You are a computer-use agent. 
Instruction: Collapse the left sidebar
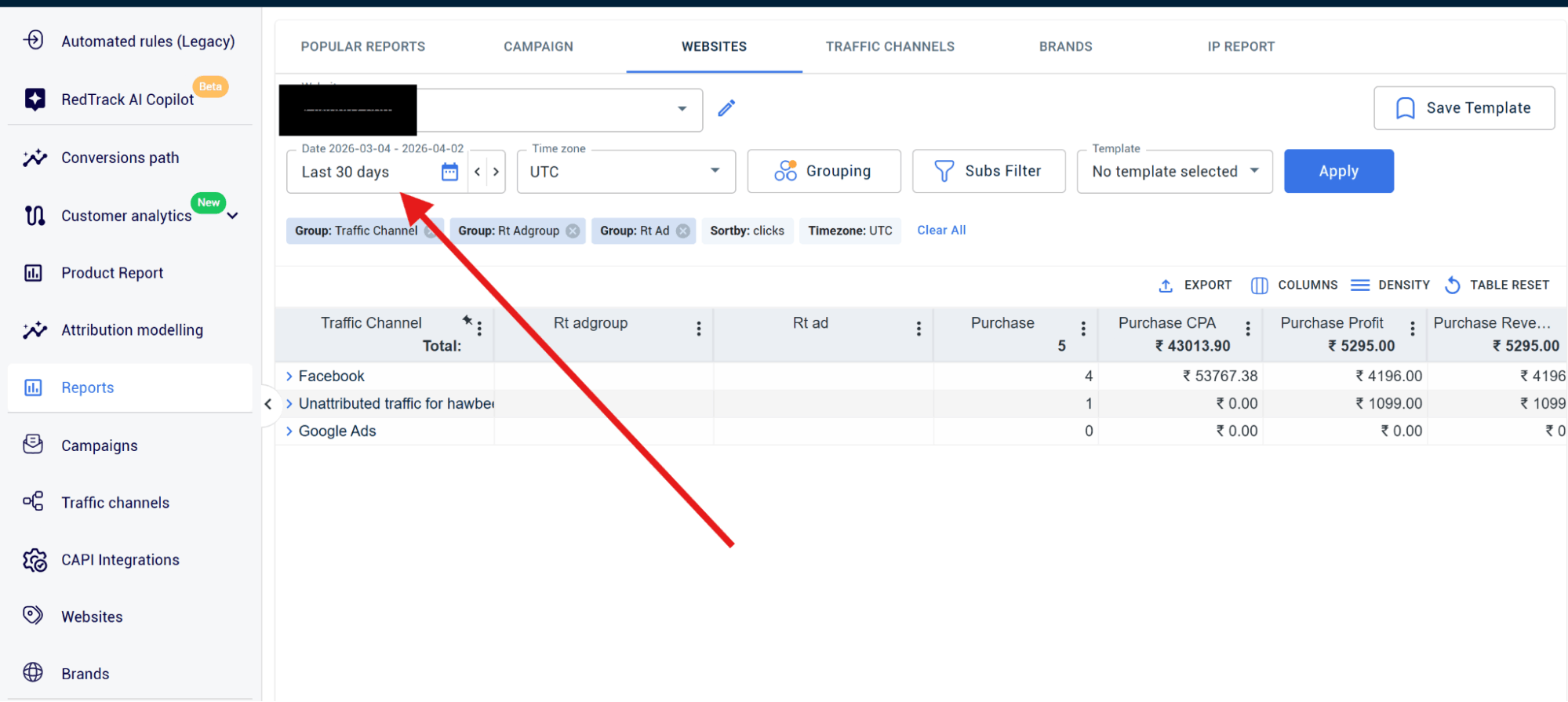point(268,405)
